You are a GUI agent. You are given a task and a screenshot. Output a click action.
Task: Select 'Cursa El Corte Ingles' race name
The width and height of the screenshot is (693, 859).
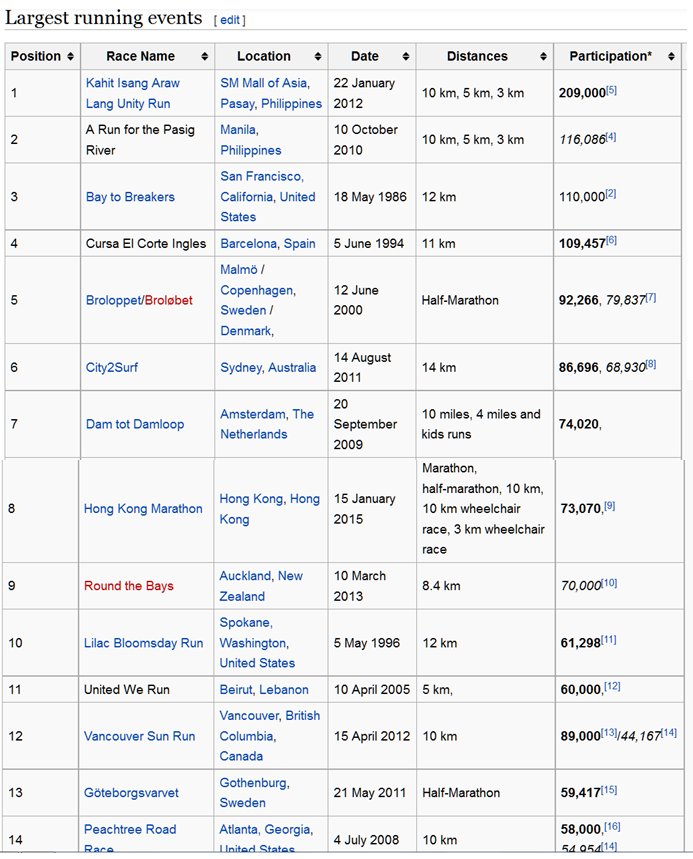(146, 244)
